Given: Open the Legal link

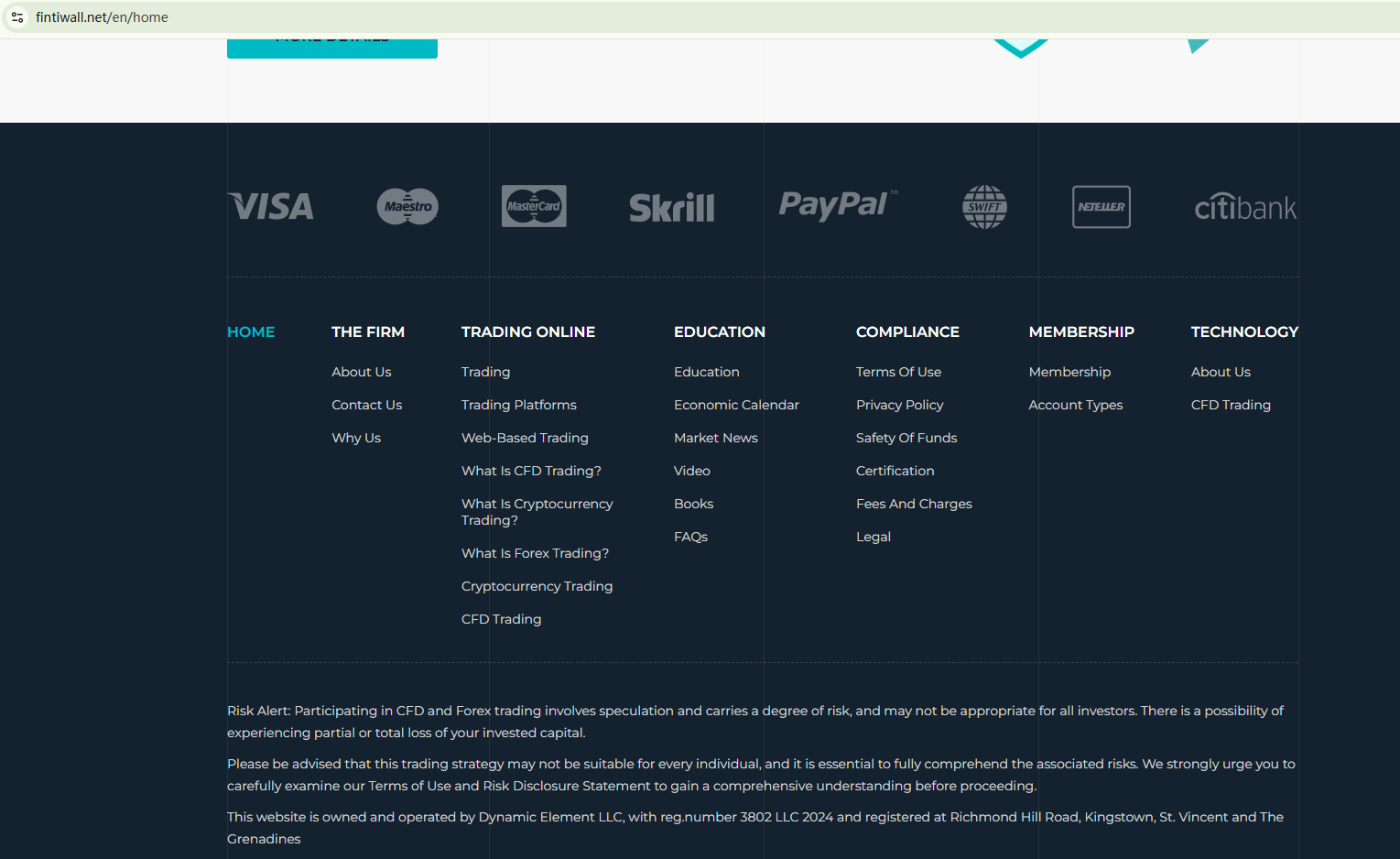Looking at the screenshot, I should click(874, 537).
